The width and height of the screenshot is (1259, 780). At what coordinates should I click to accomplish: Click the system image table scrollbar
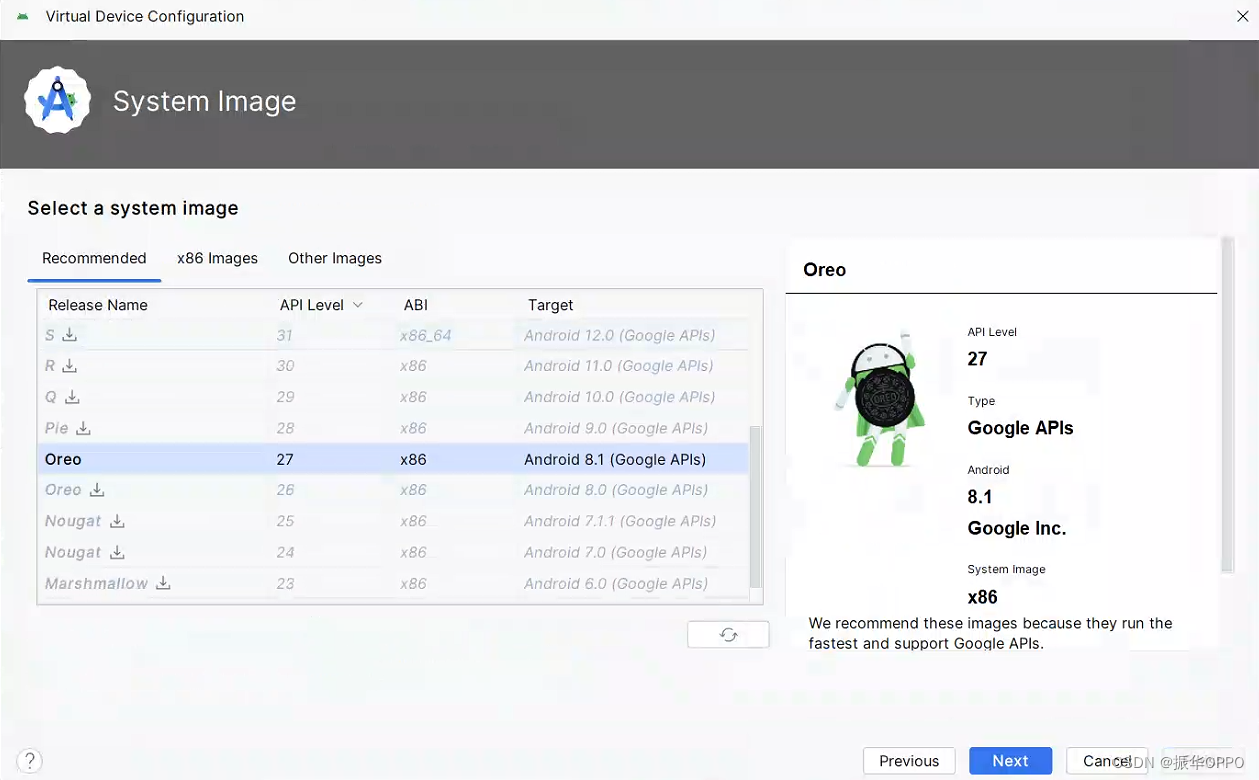coord(756,507)
